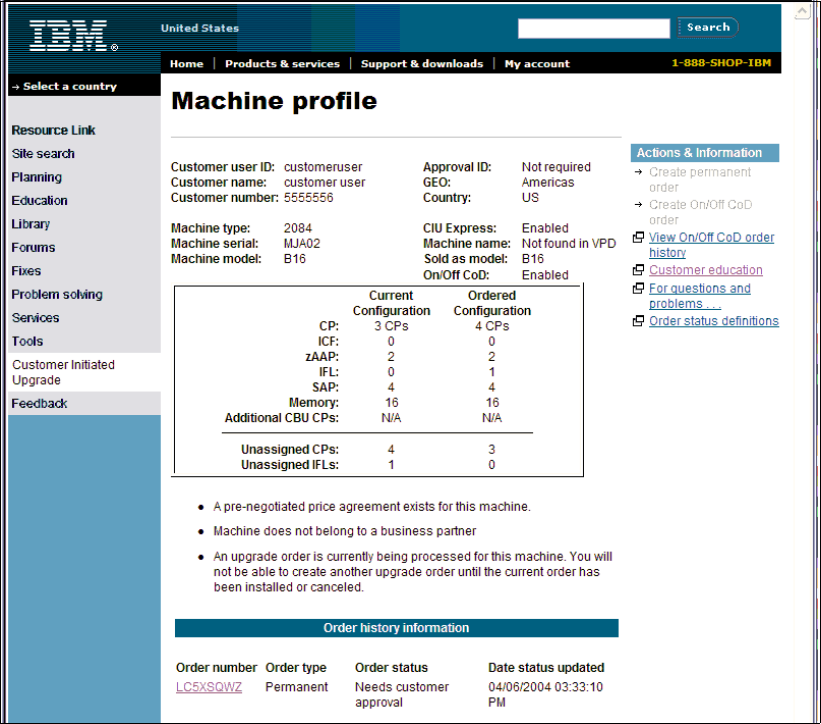Click 'Not required' Approval ID value
This screenshot has width=821, height=724.
coord(556,167)
